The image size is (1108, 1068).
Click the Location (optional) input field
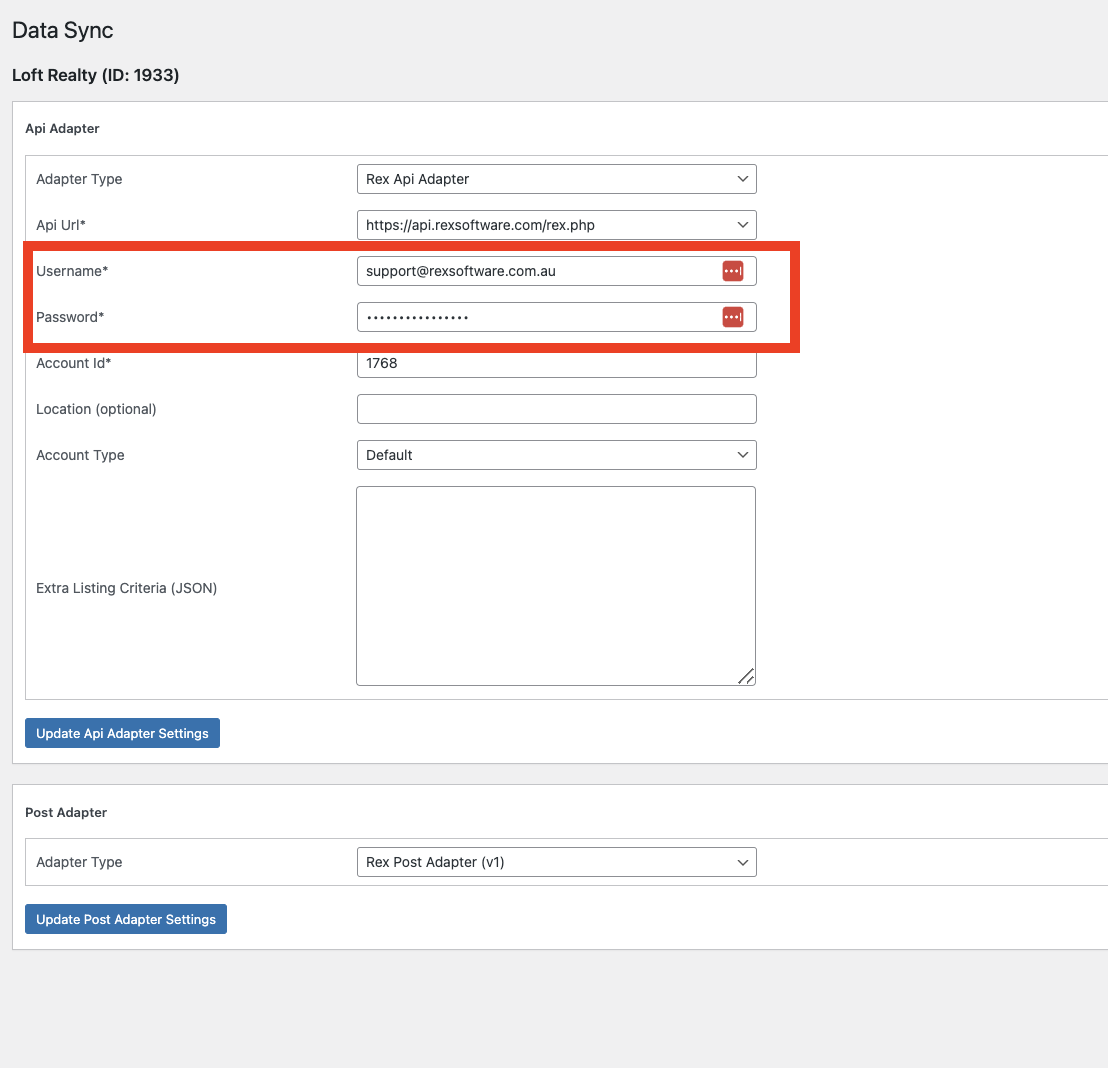pyautogui.click(x=557, y=409)
